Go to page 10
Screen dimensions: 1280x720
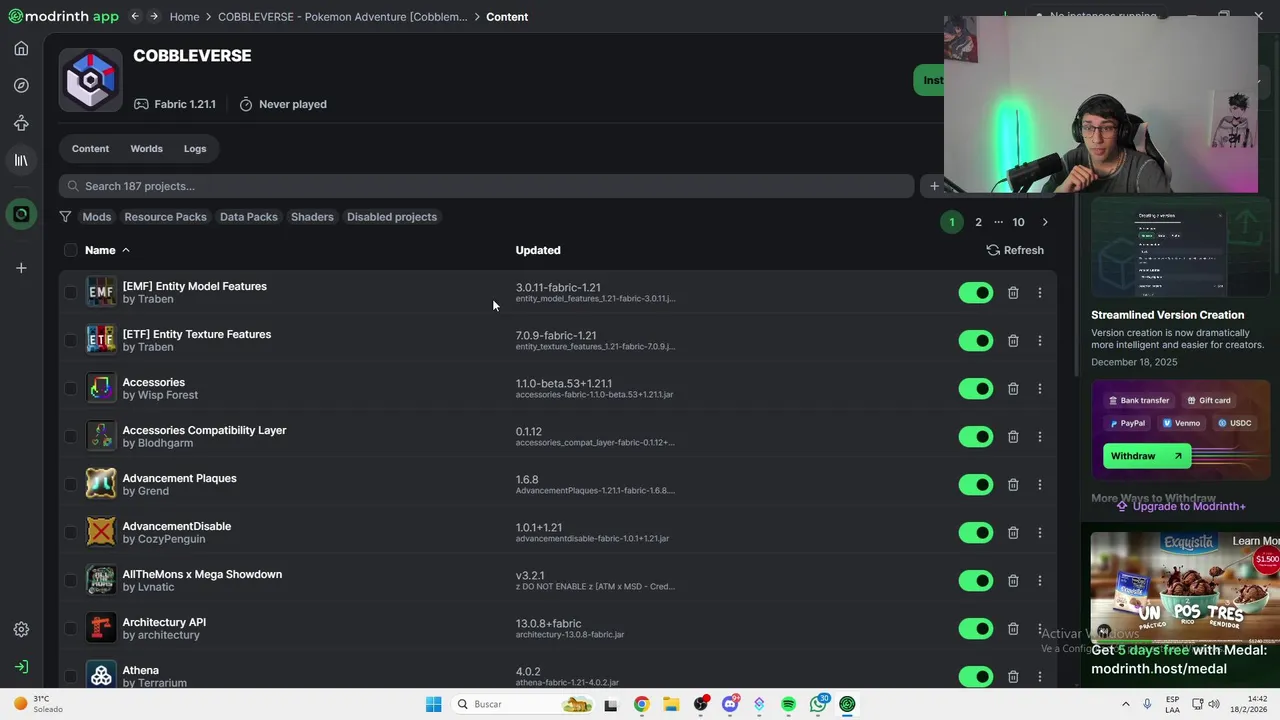[1018, 222]
